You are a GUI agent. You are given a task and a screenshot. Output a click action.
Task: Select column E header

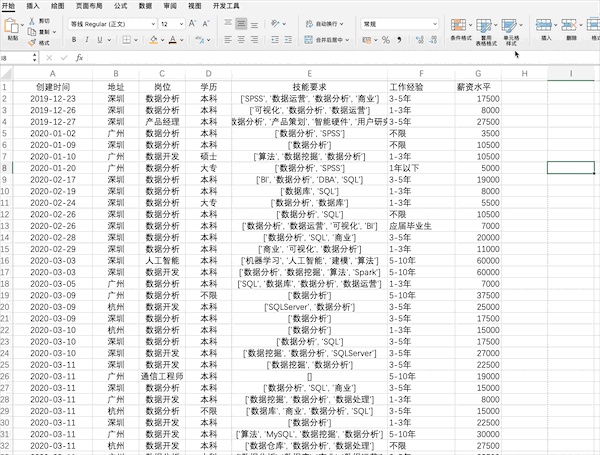309,73
